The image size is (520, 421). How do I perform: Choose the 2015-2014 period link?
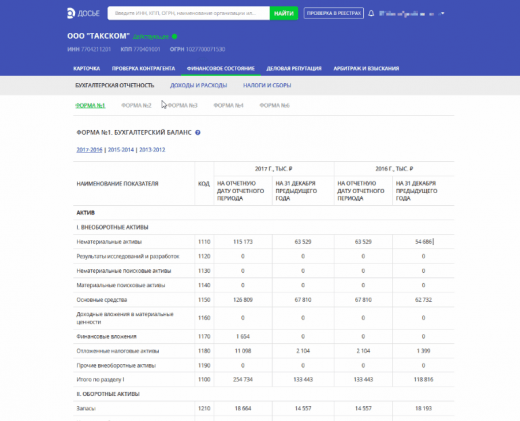[121, 150]
